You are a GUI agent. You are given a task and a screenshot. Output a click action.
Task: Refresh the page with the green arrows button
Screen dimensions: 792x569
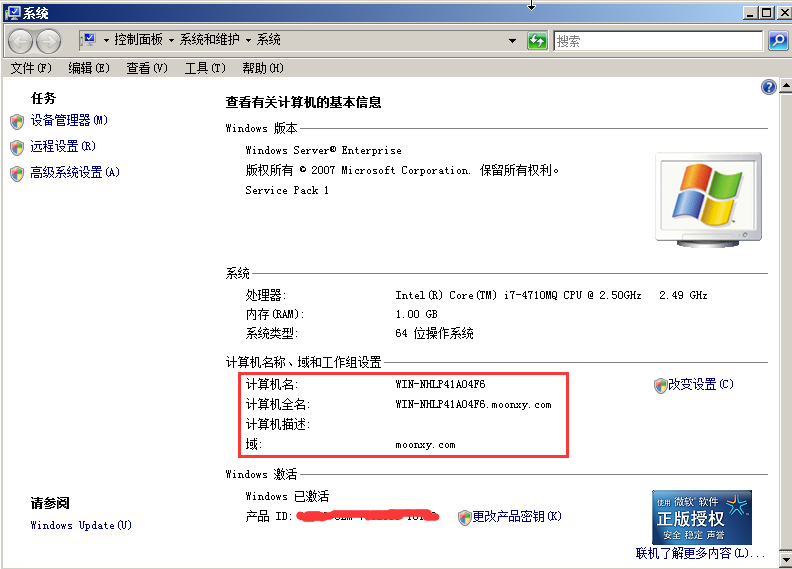(x=537, y=41)
